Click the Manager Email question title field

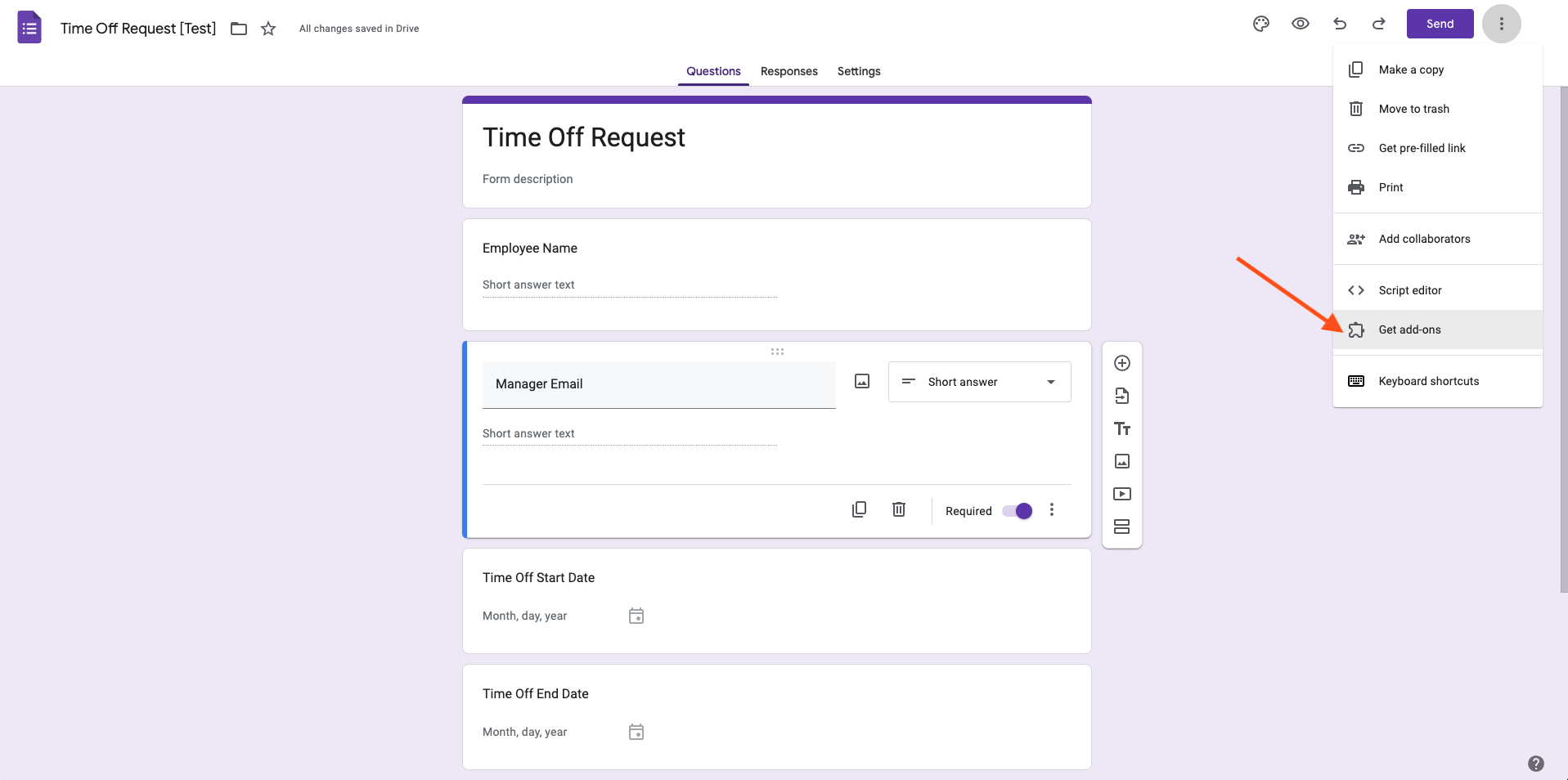click(658, 384)
